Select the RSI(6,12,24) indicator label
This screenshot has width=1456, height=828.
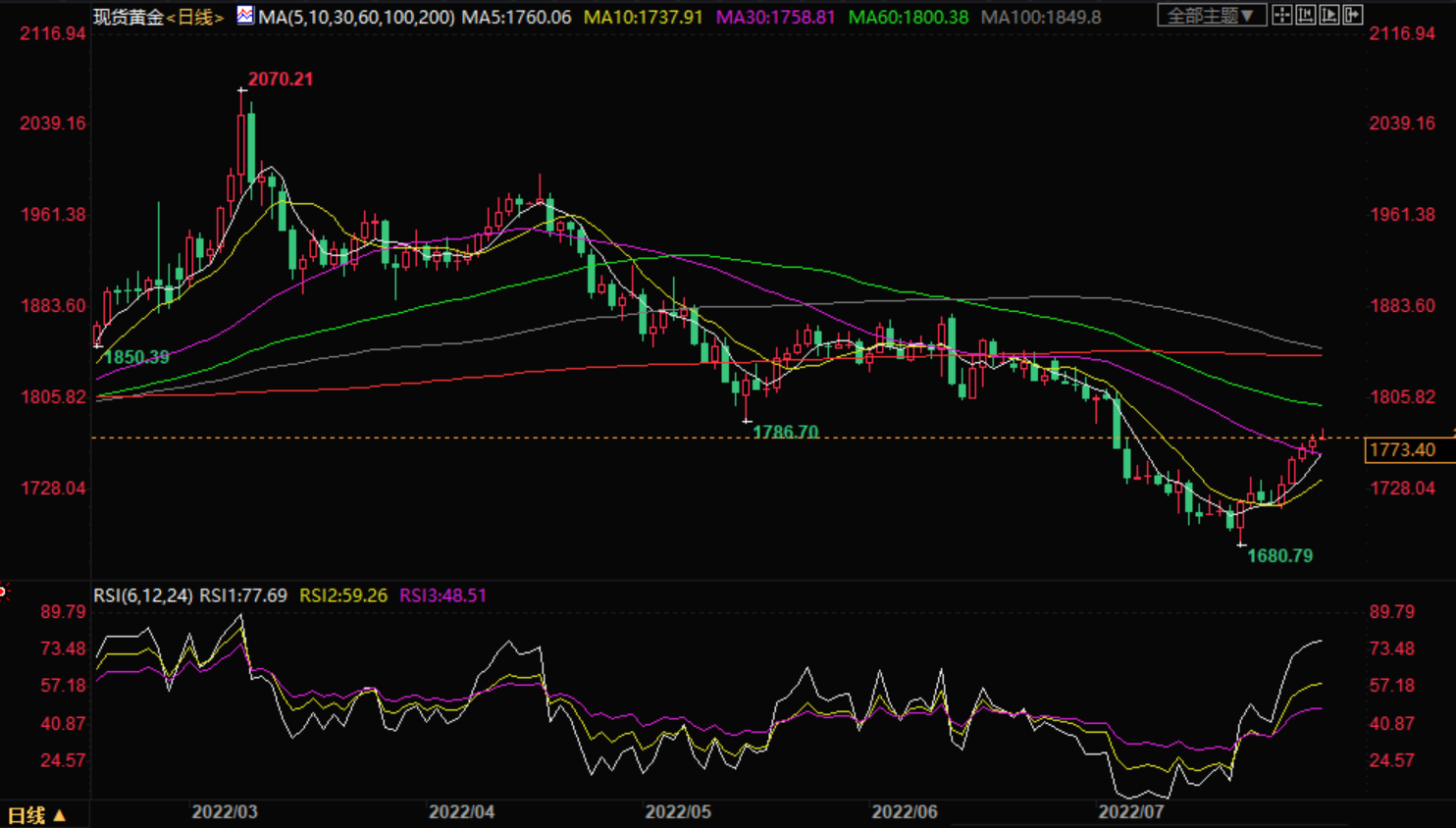point(143,595)
